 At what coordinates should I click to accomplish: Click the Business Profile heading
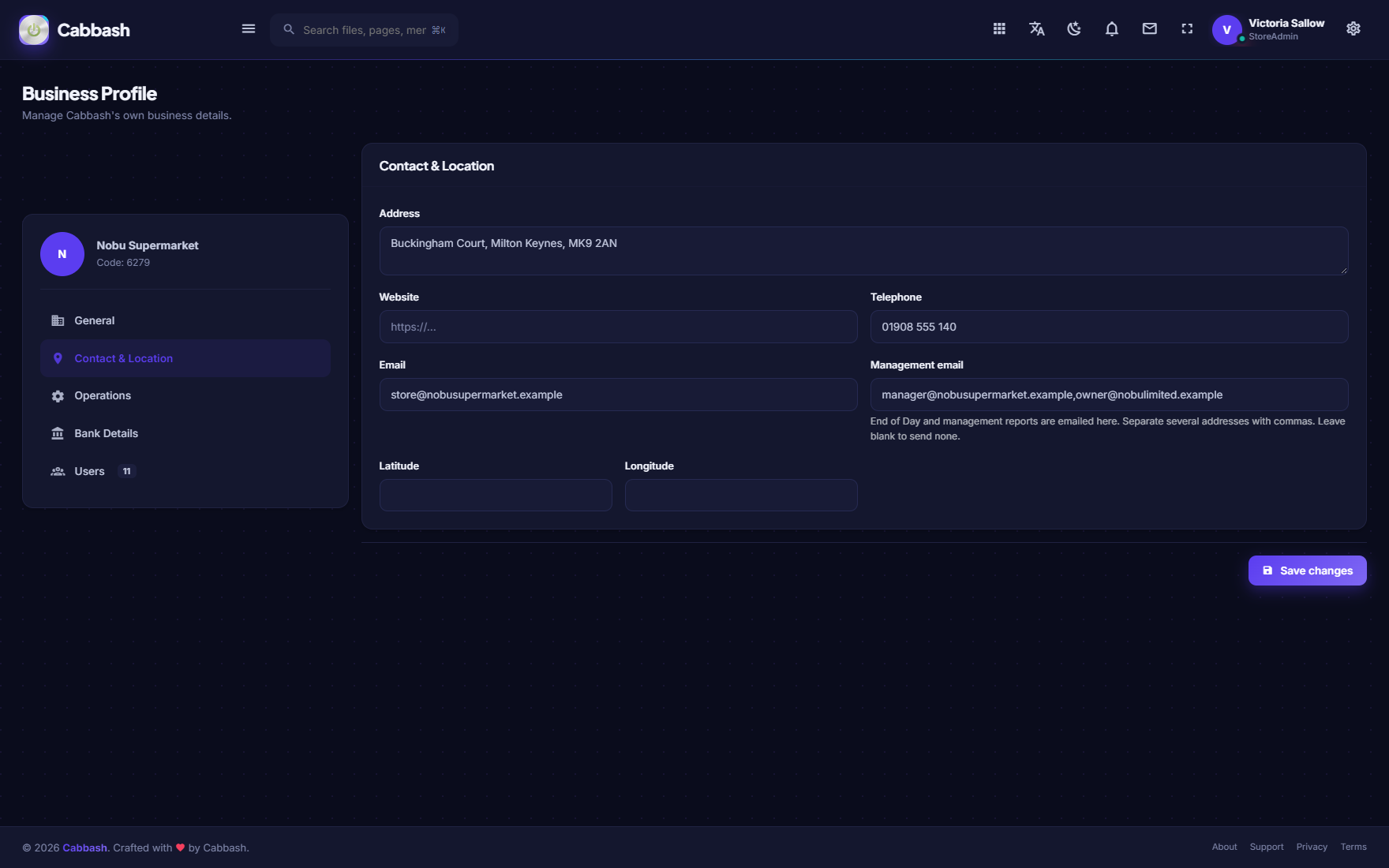coord(89,94)
